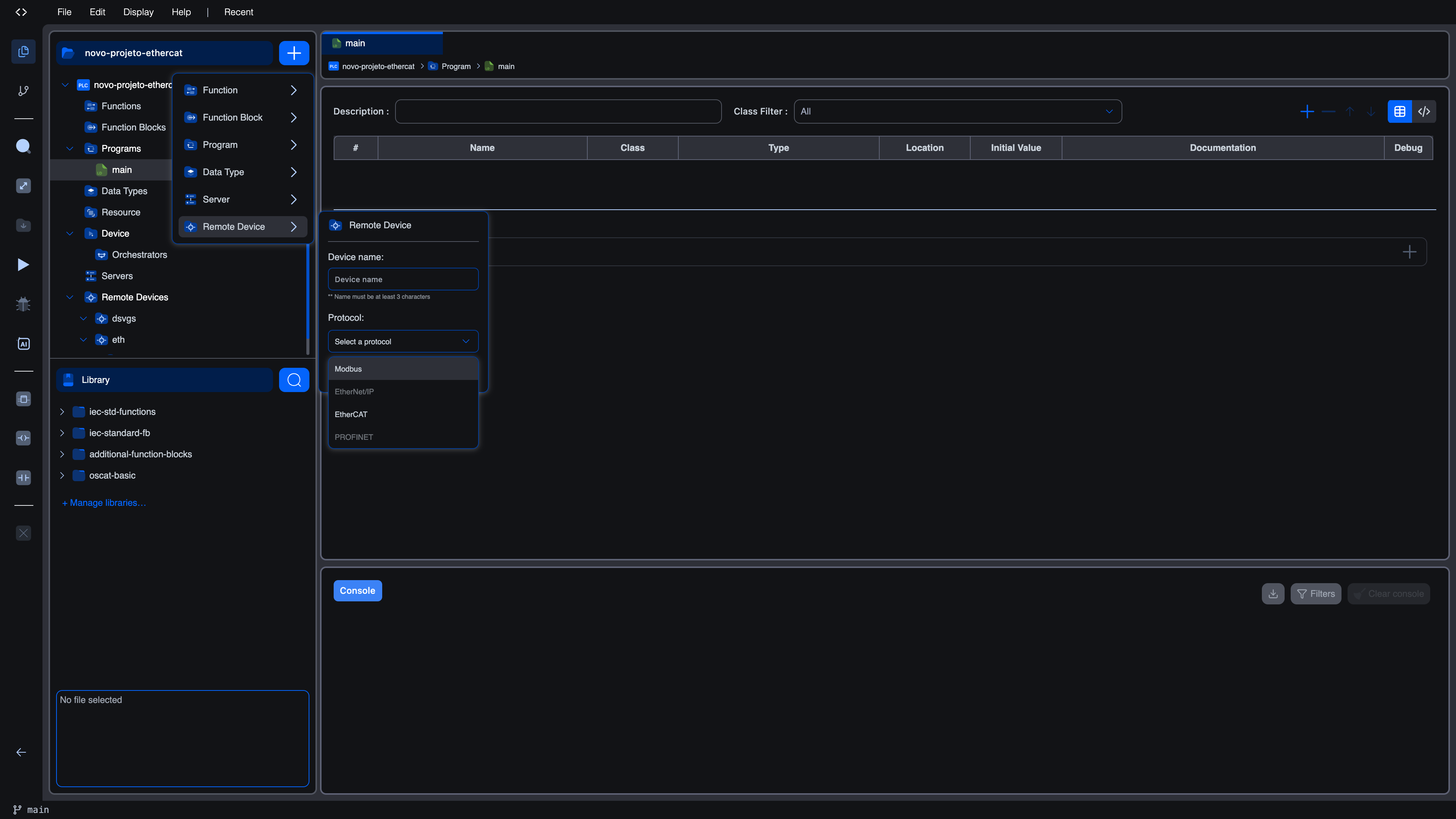Open the File menu
This screenshot has height=819, width=1456.
(x=64, y=12)
